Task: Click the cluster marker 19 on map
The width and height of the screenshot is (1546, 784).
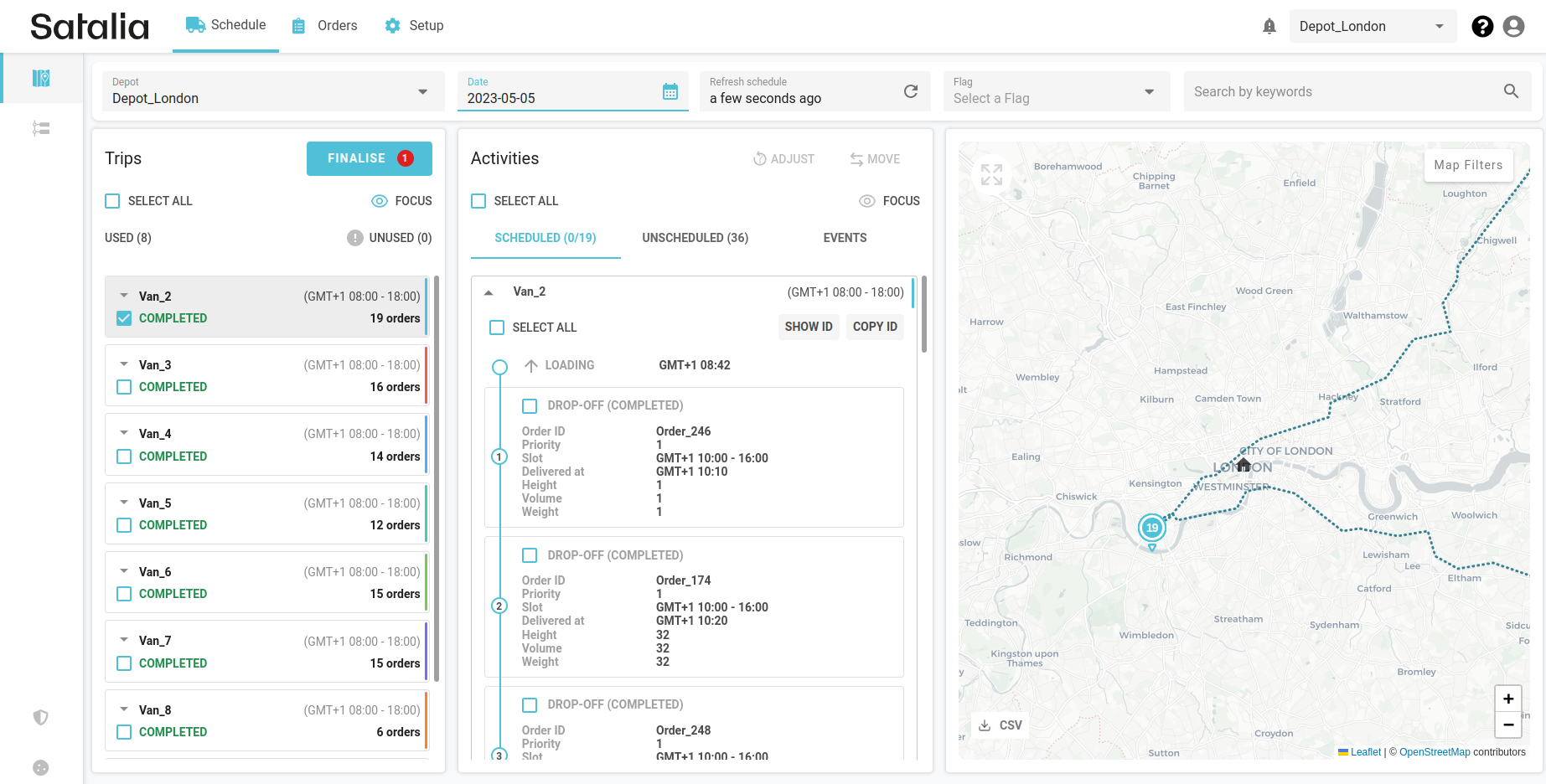Action: [1152, 528]
